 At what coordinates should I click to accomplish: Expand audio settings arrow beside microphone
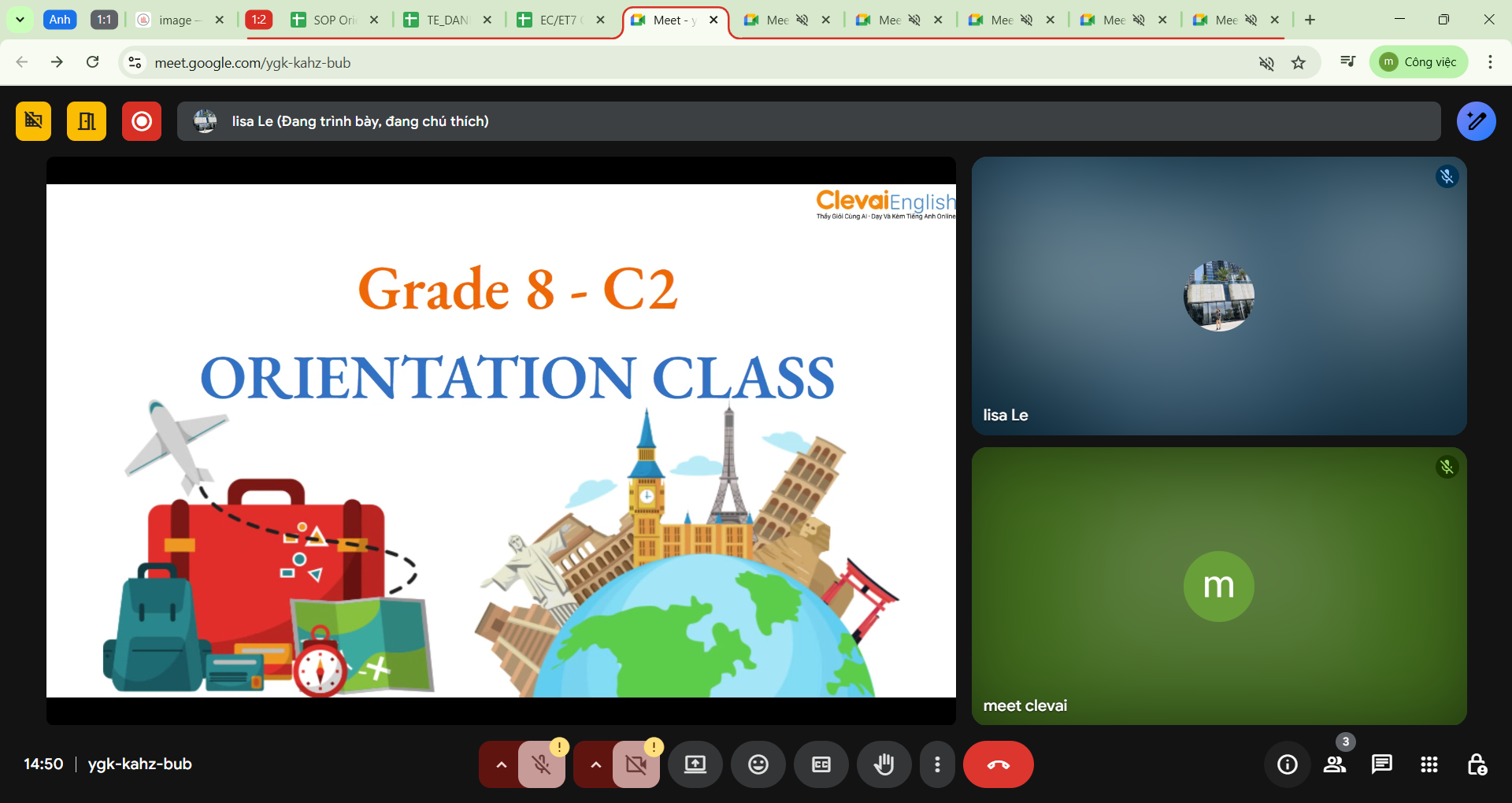pyautogui.click(x=500, y=764)
